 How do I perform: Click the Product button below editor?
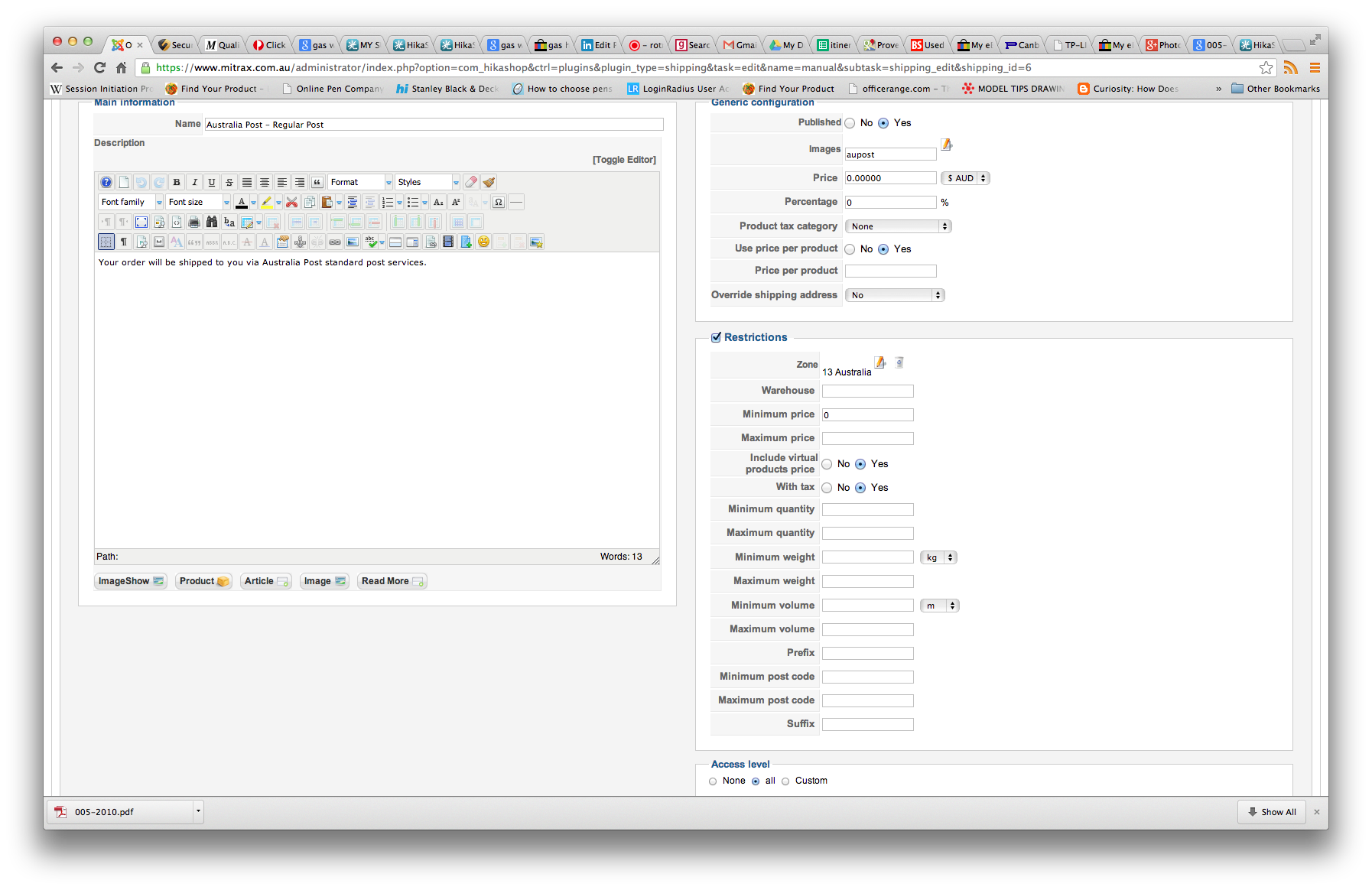tap(203, 581)
